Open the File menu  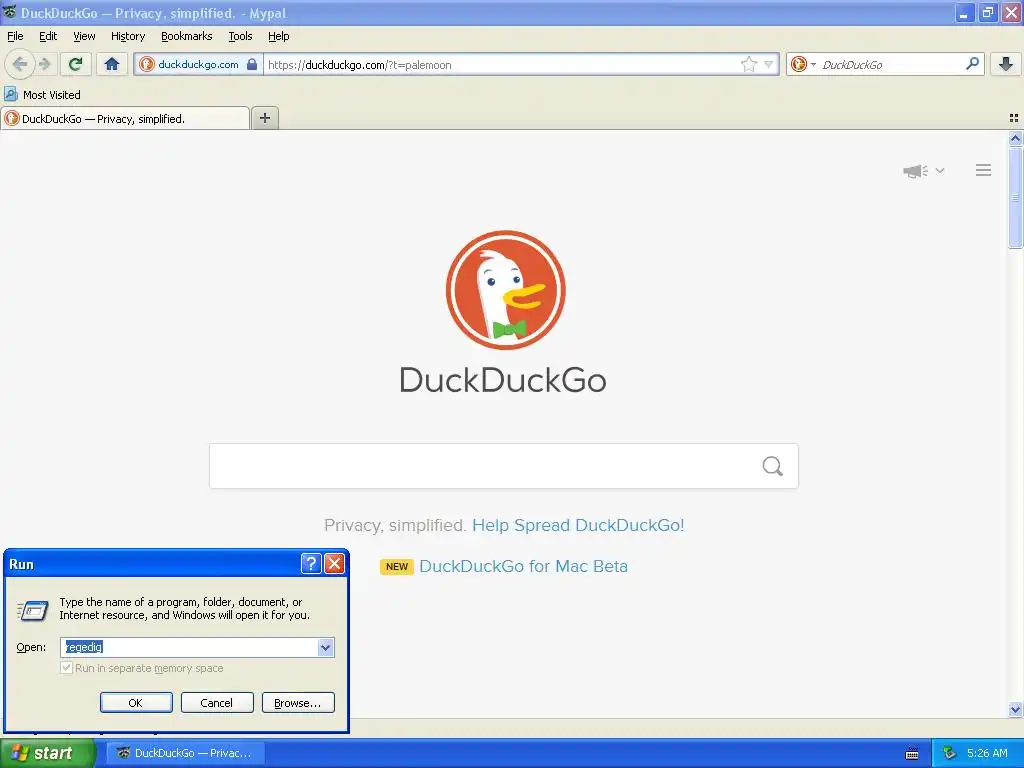coord(15,37)
